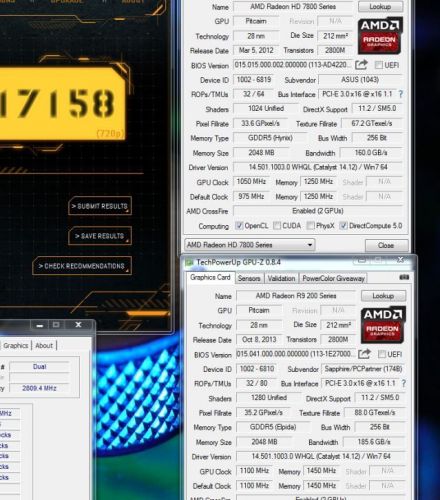Click the BIOS share icon in HD 7800 window
The height and width of the screenshot is (500, 440).
coord(361,65)
